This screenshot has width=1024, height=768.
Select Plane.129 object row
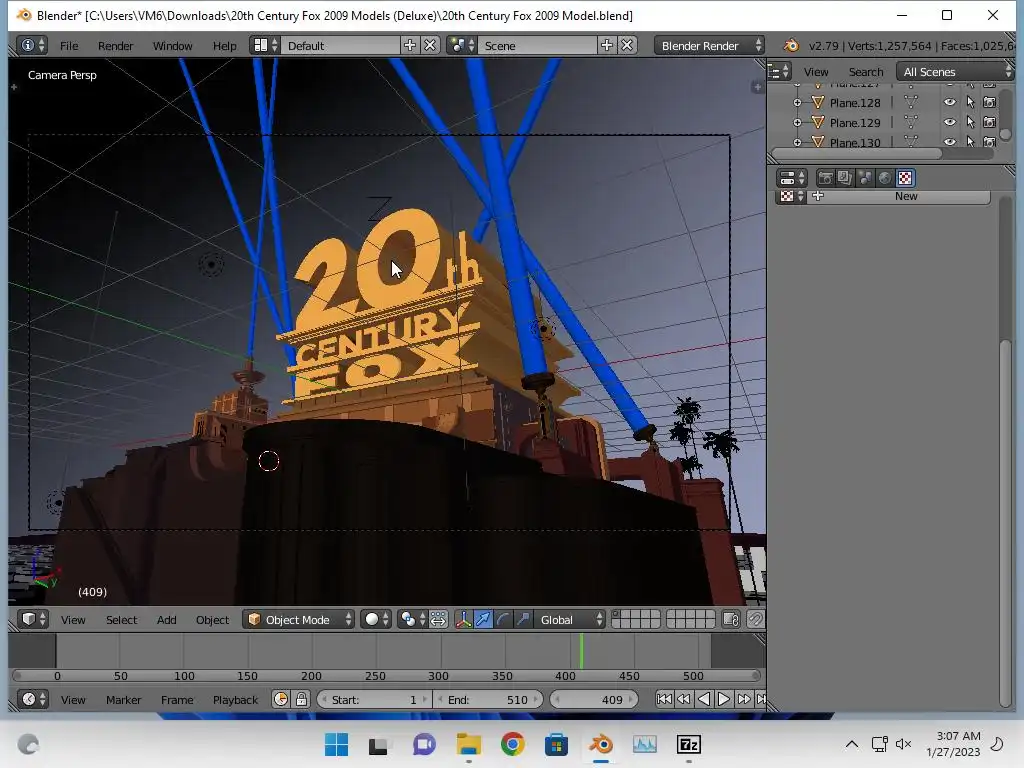click(x=855, y=123)
